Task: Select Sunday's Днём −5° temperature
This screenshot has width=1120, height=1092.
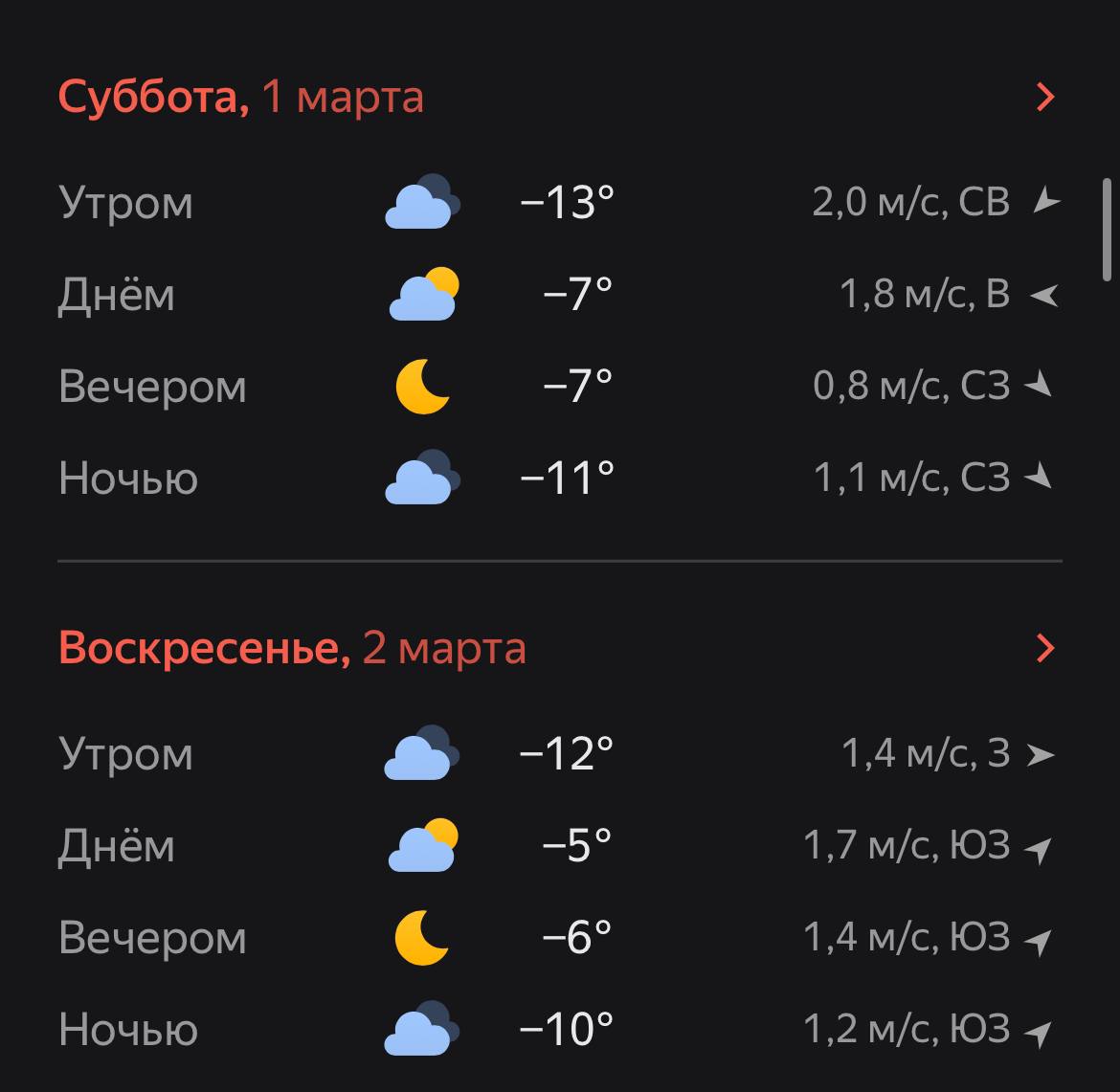Action: pyautogui.click(x=576, y=845)
